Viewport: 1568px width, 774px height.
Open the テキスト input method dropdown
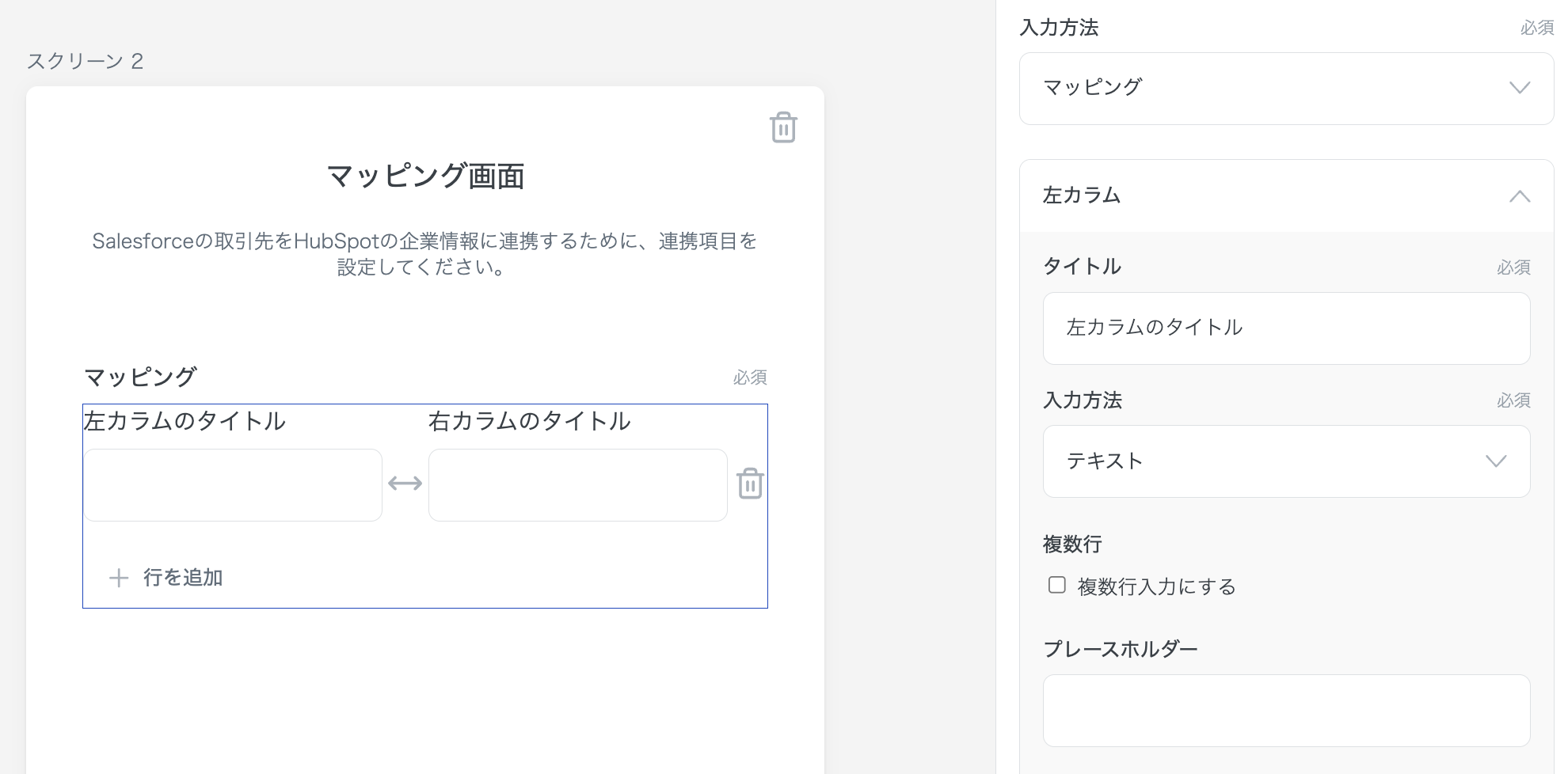(x=1286, y=461)
